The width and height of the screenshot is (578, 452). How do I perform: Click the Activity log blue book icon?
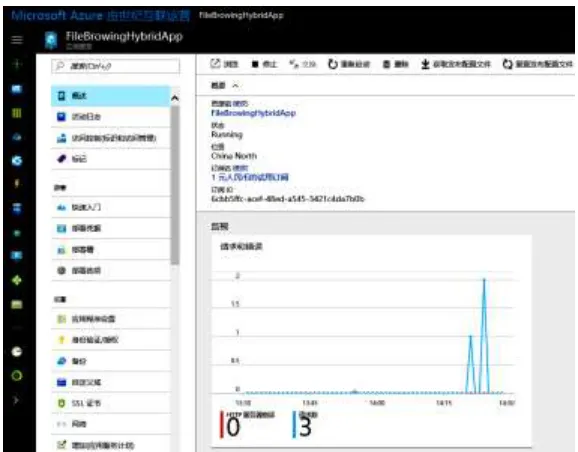click(62, 117)
